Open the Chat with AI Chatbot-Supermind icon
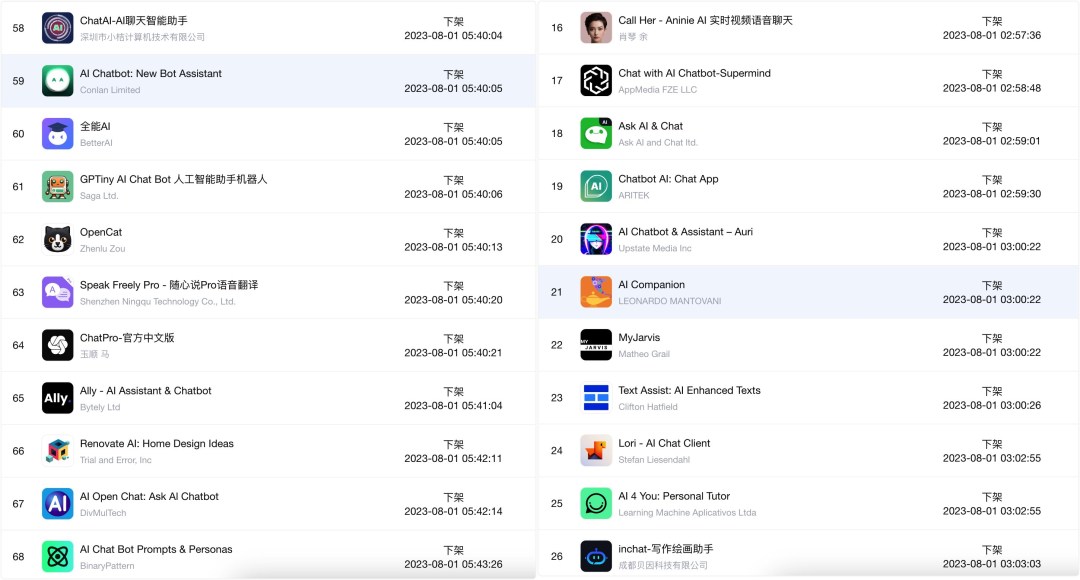Viewport: 1080px width, 580px height. click(x=596, y=81)
